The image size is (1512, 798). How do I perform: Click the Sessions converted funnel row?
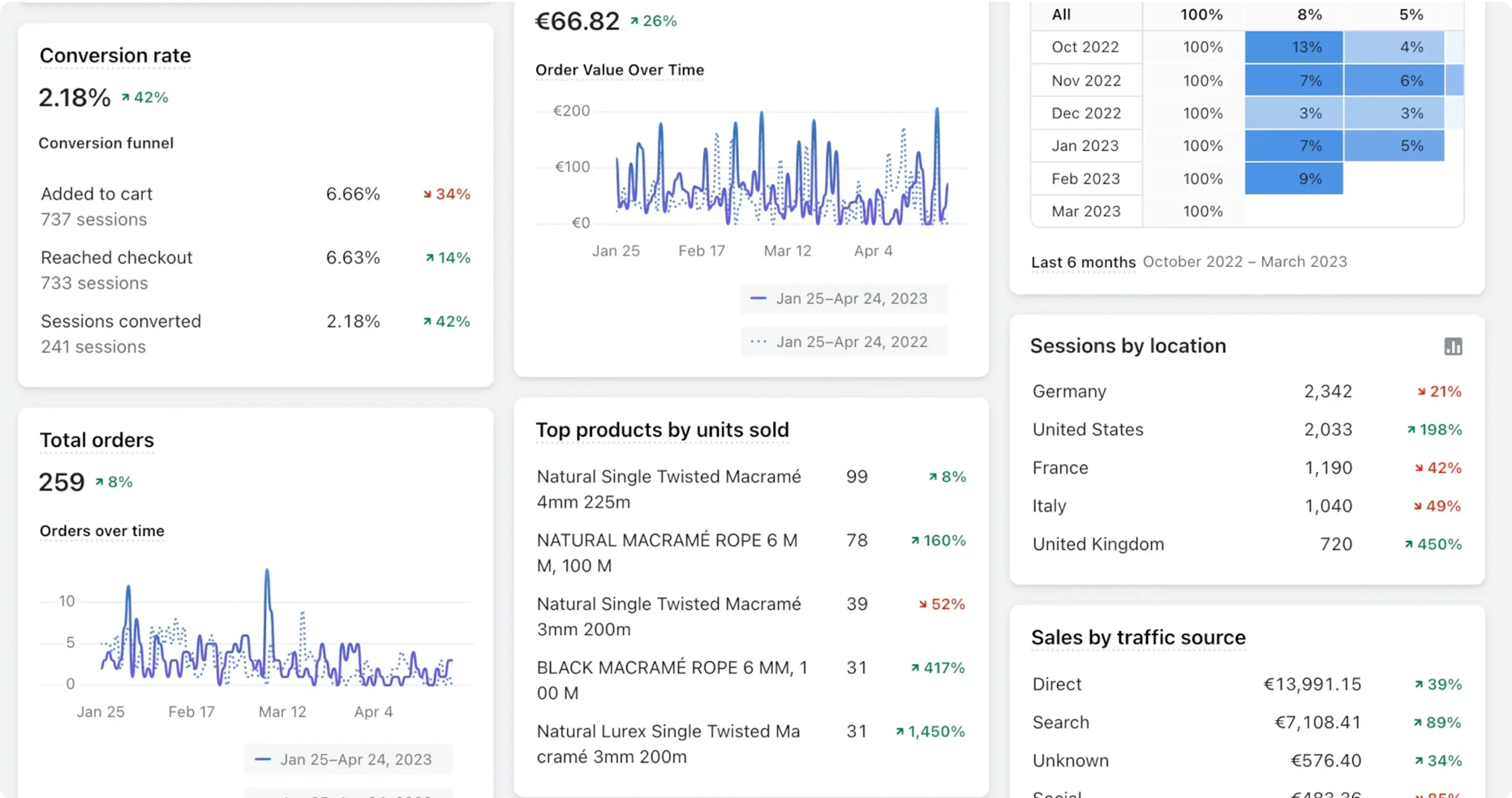255,334
